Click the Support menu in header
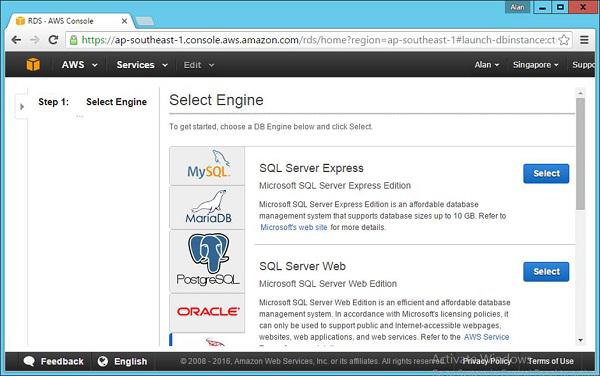The image size is (600, 376). coord(583,65)
